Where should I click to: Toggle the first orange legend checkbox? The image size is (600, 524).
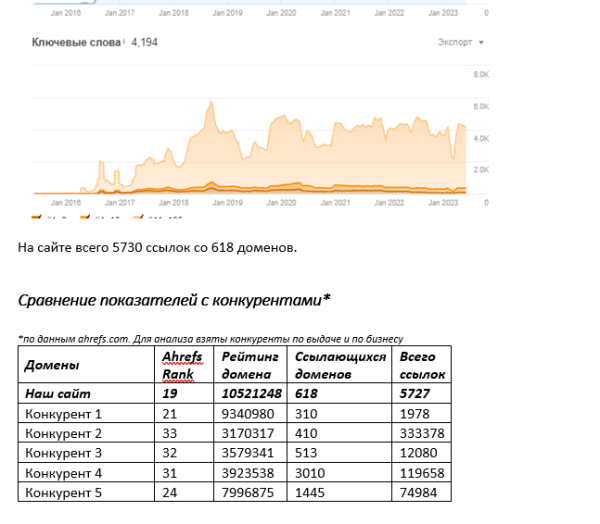coord(37,216)
